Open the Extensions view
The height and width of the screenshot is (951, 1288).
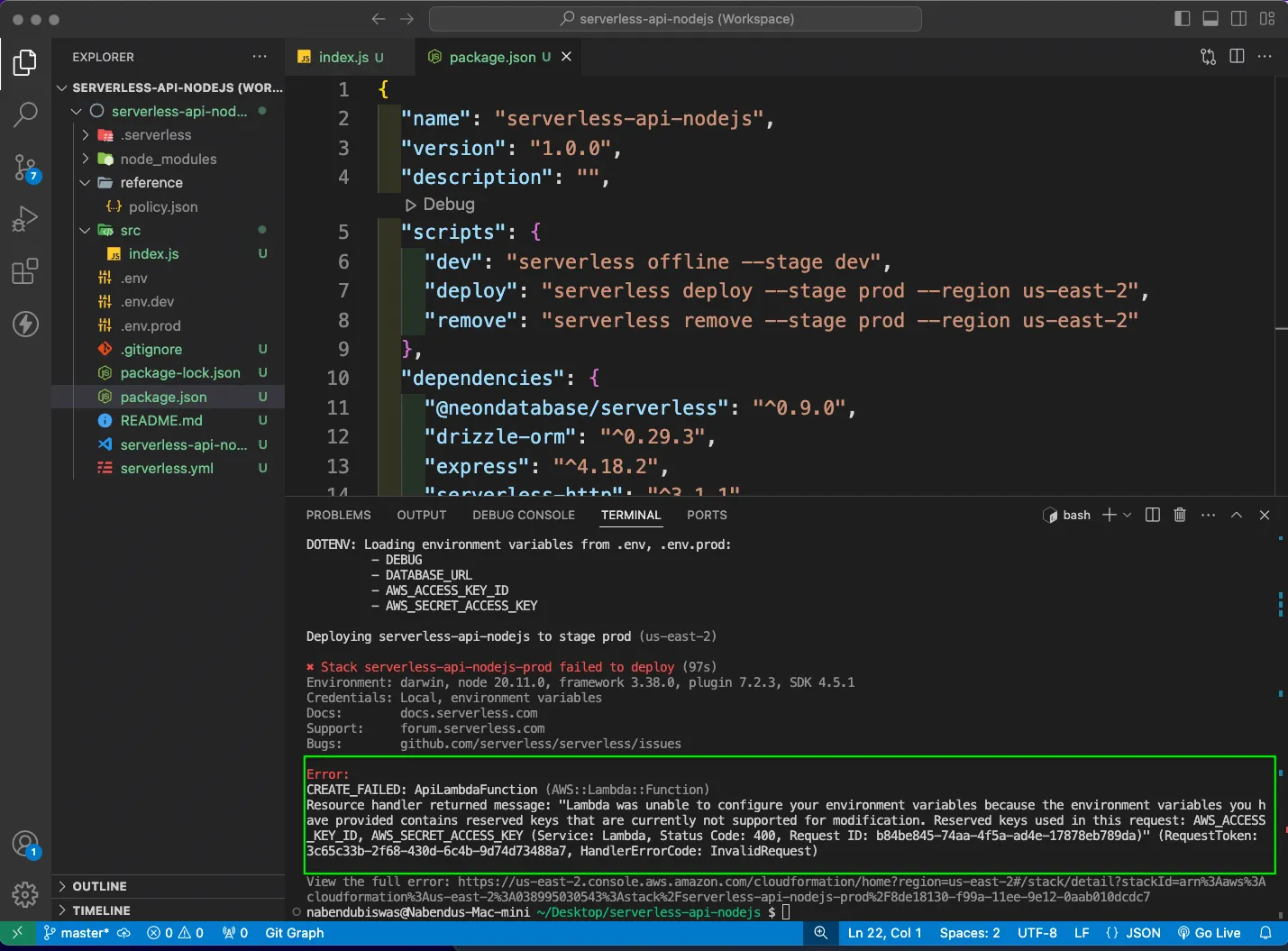25,271
